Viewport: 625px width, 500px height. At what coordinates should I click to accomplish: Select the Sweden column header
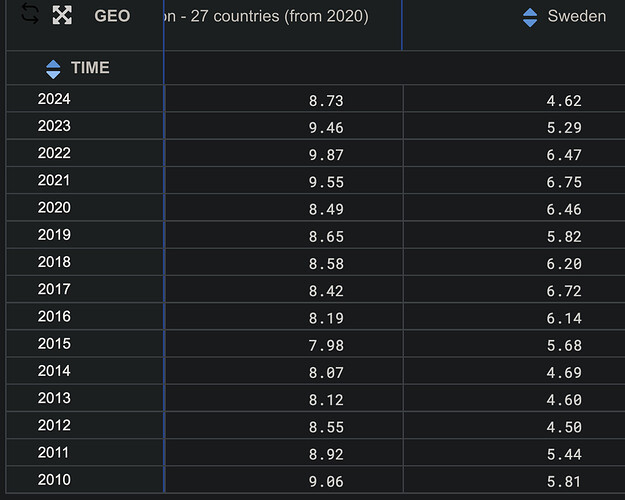pyautogui.click(x=576, y=16)
